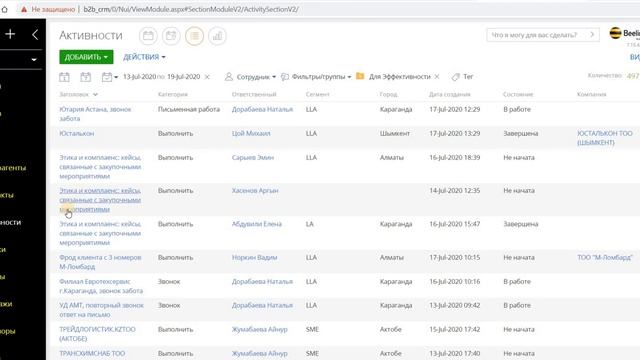Open the responsible Абдувили Елена
Image resolution: width=640 pixels, height=360 pixels.
tap(257, 224)
